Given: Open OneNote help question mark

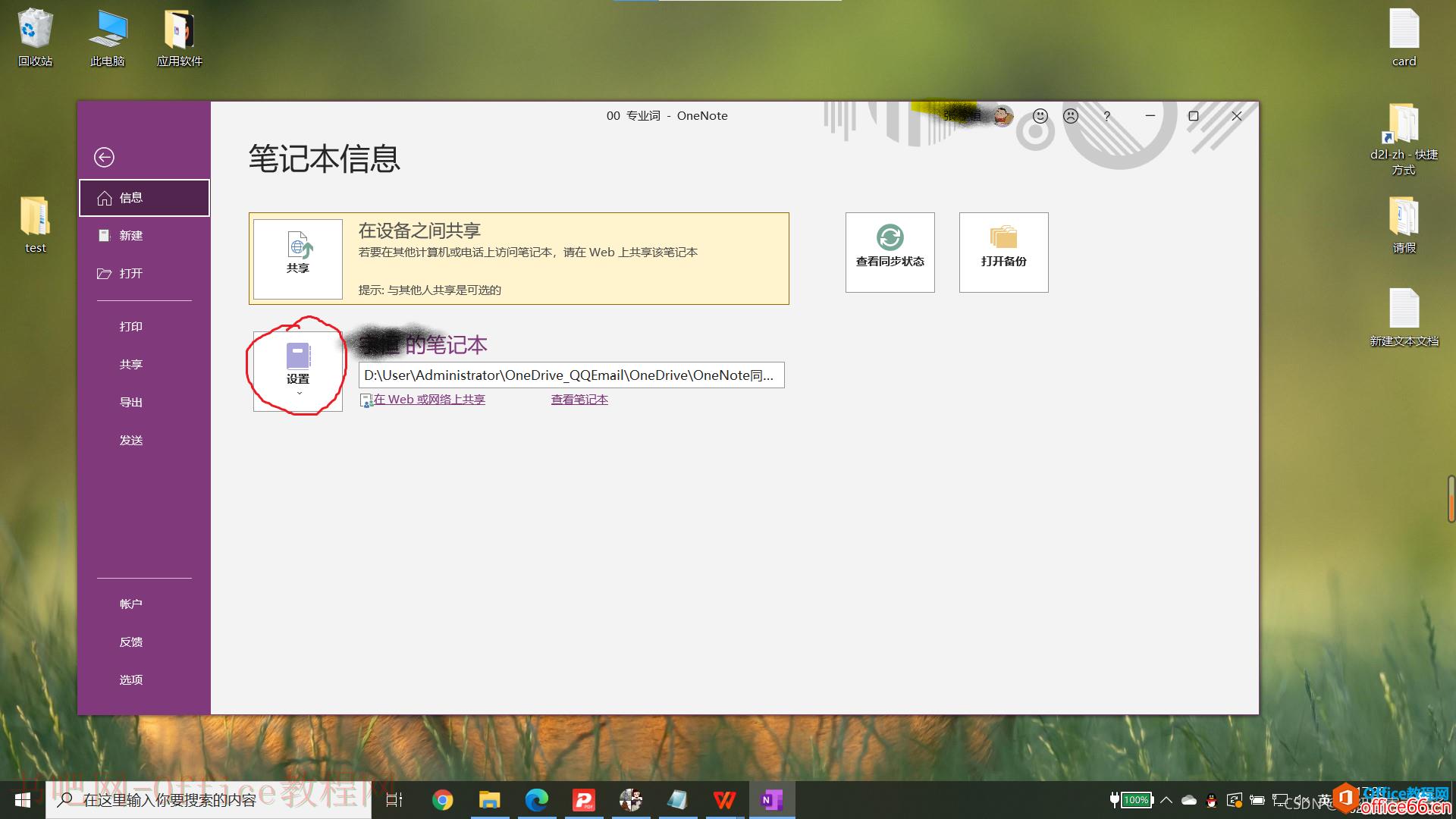Looking at the screenshot, I should point(1107,116).
